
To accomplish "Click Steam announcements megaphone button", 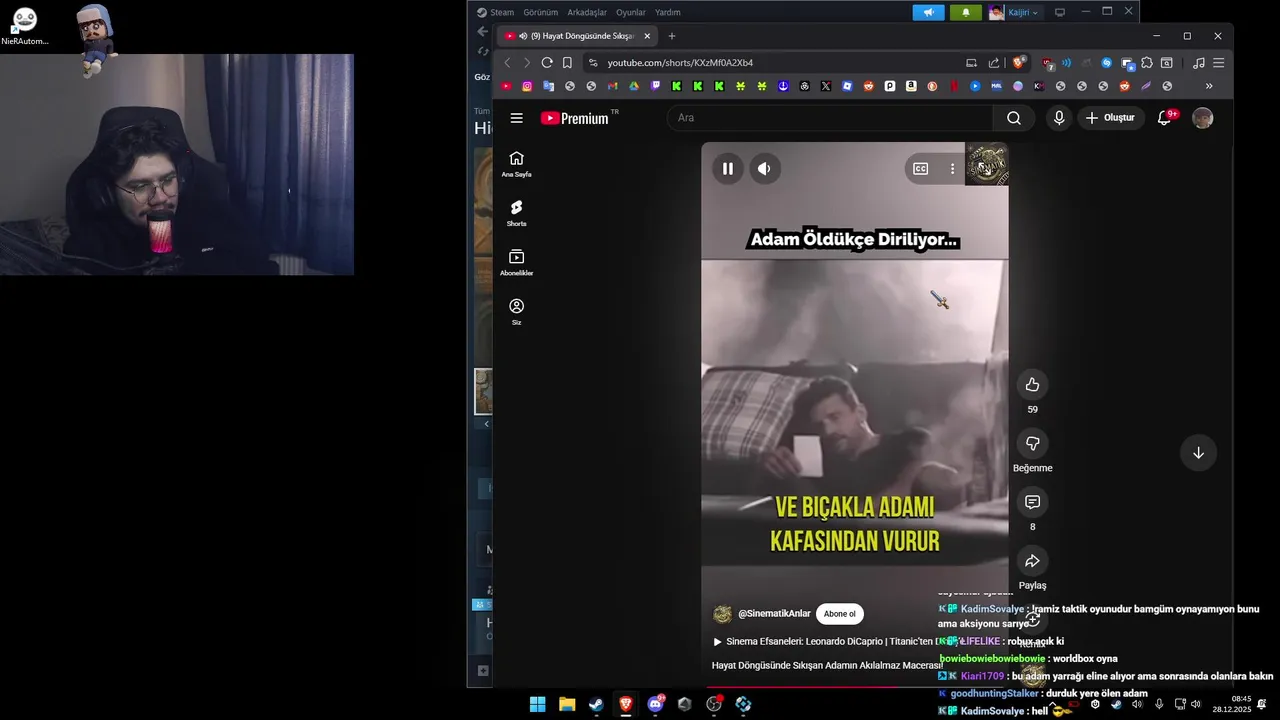I will 928,12.
